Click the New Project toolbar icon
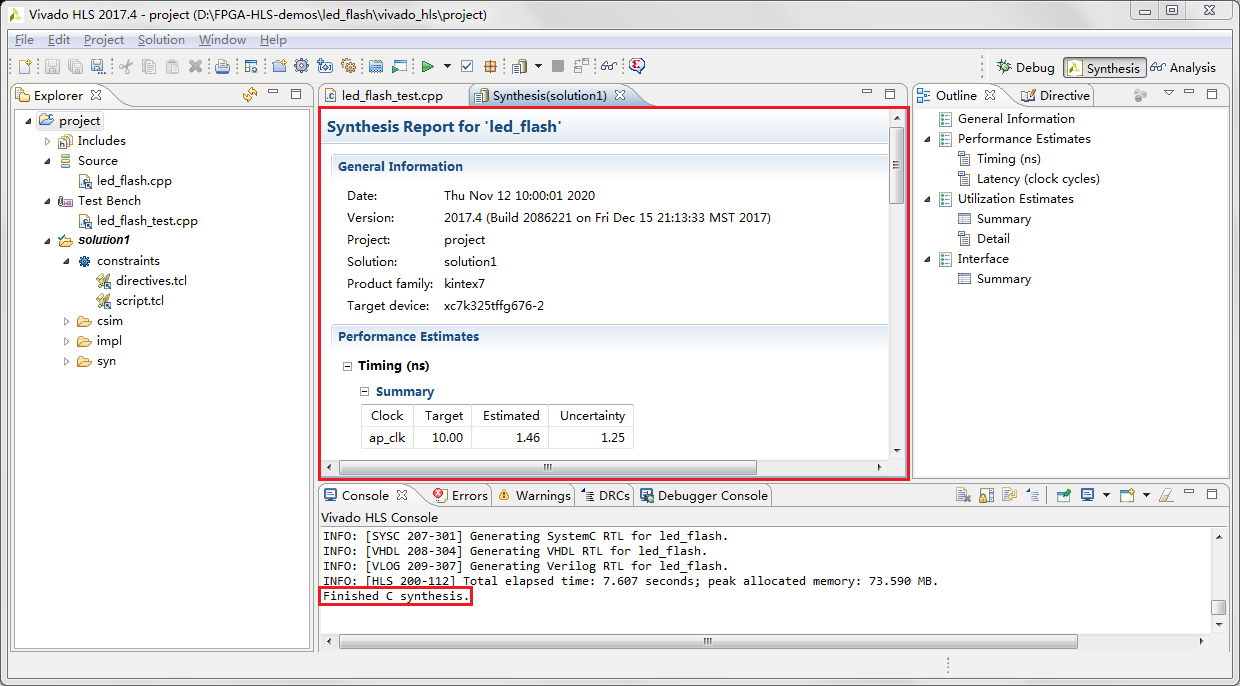 tap(279, 67)
